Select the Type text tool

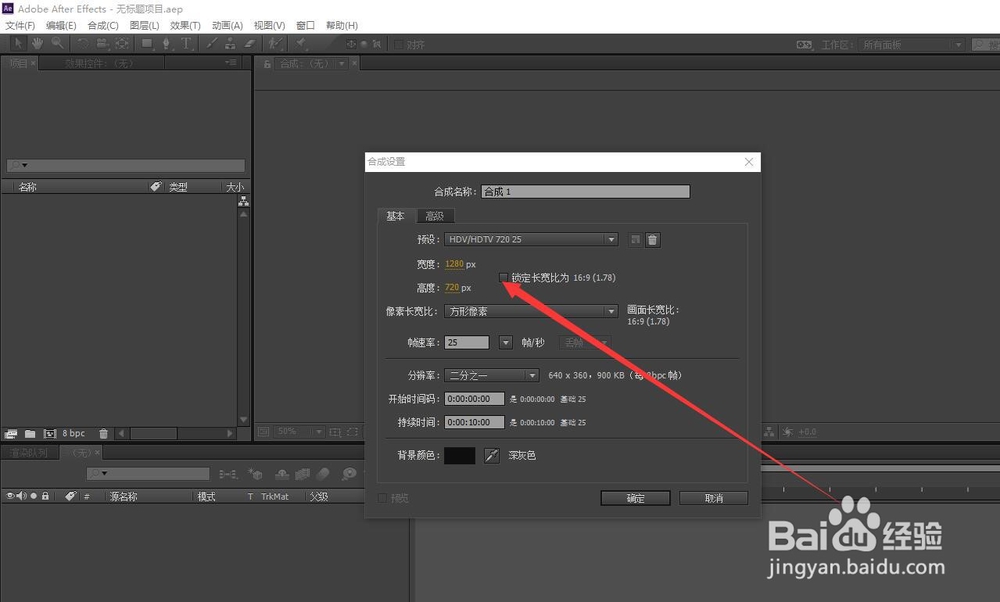click(x=186, y=43)
